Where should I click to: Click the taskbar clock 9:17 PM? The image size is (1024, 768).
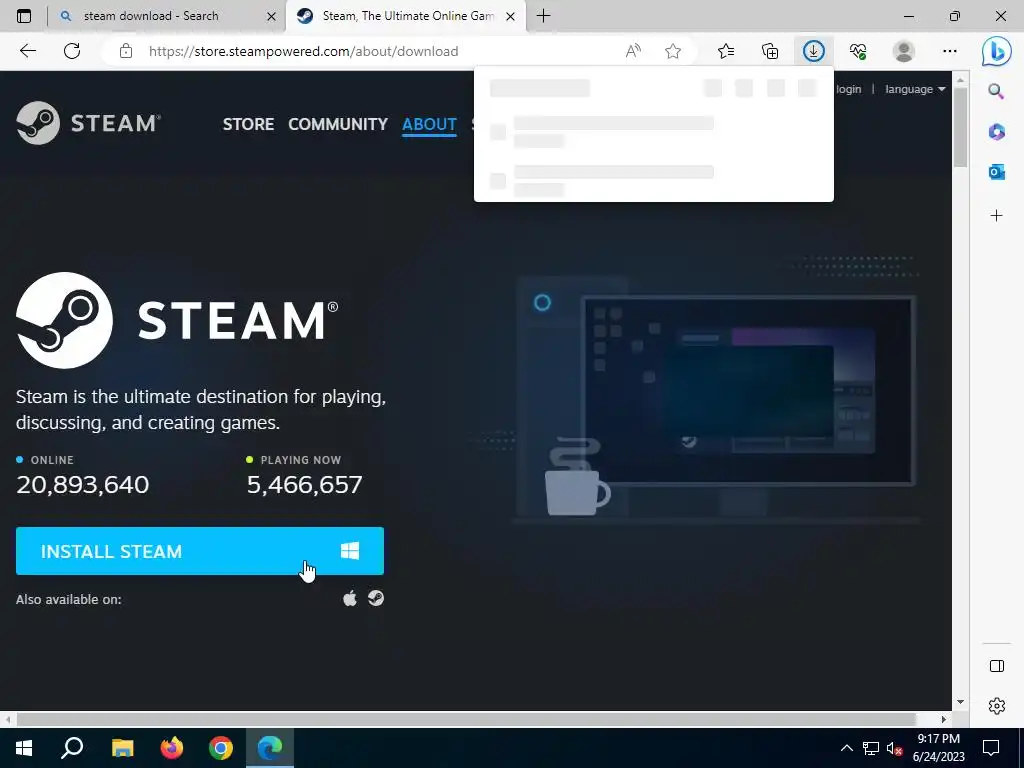(938, 739)
